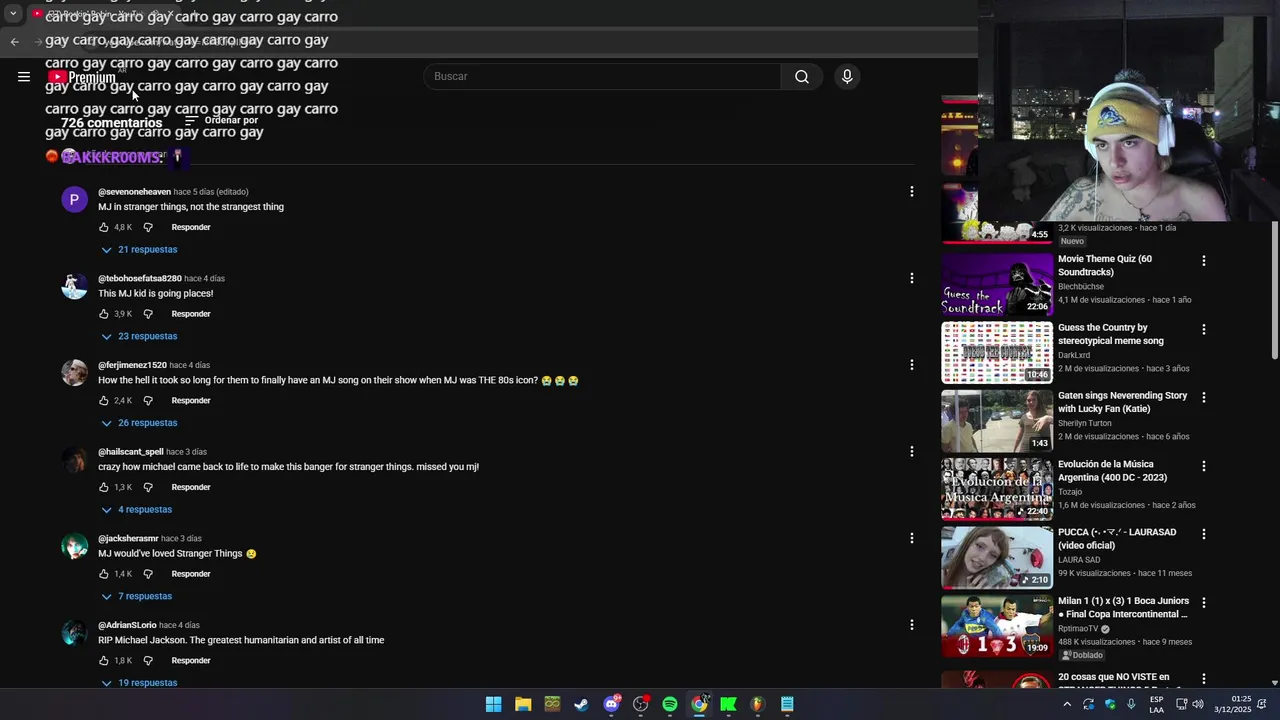Click Responder on @tebohosefatsa8280 comment
The image size is (1280, 720).
point(191,314)
